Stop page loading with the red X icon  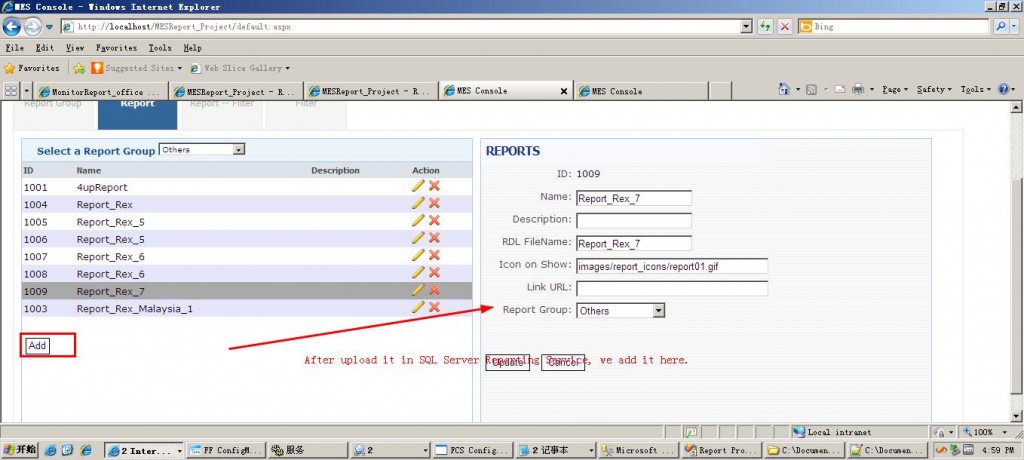coord(785,27)
